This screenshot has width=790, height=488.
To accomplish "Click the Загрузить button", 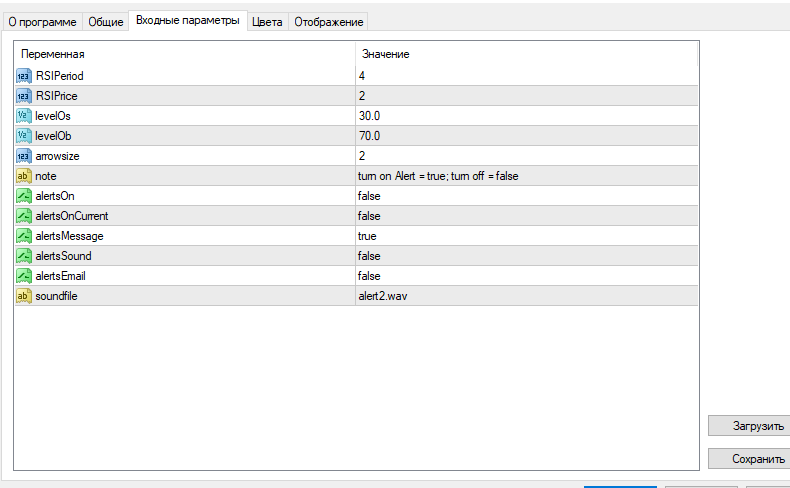I will (749, 426).
